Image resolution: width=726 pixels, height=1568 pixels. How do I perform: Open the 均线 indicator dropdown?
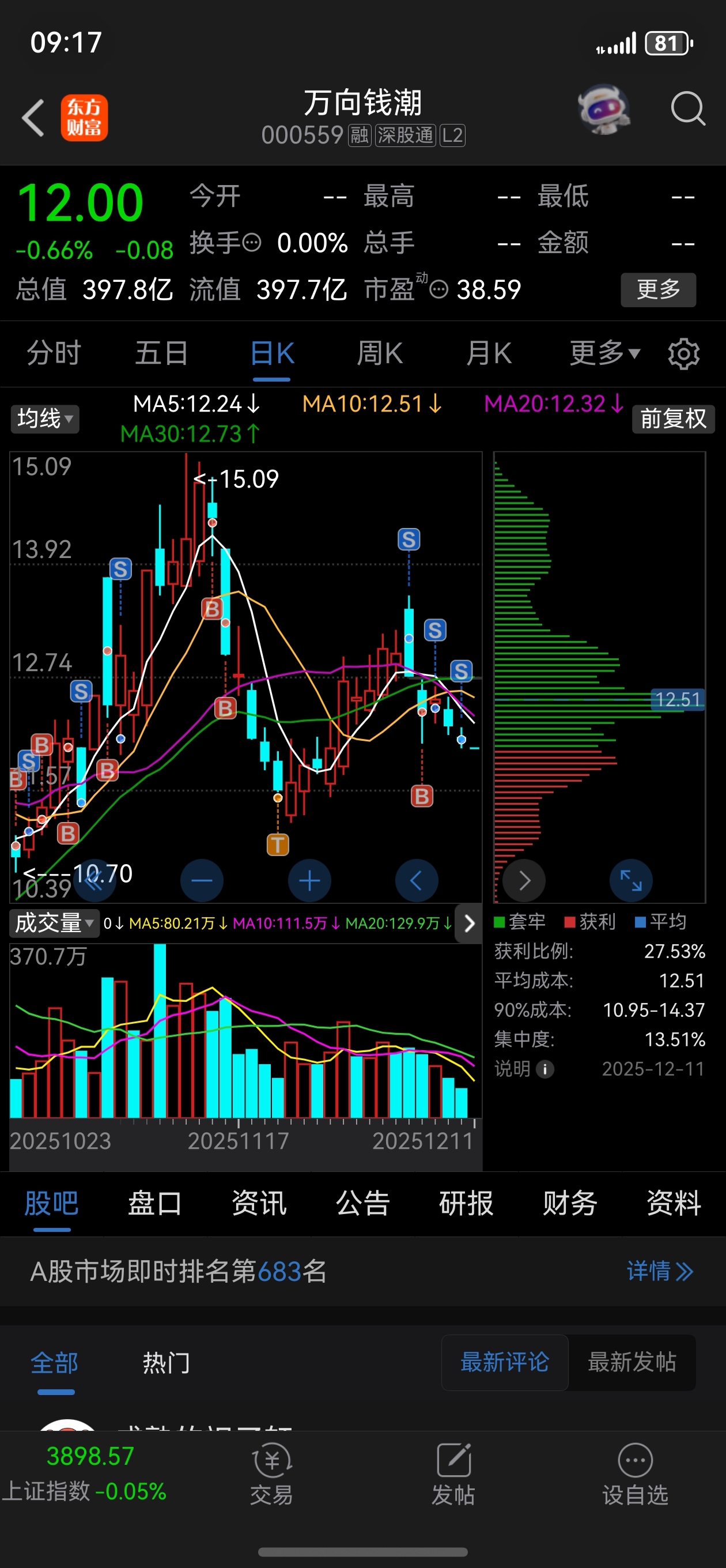click(x=45, y=419)
